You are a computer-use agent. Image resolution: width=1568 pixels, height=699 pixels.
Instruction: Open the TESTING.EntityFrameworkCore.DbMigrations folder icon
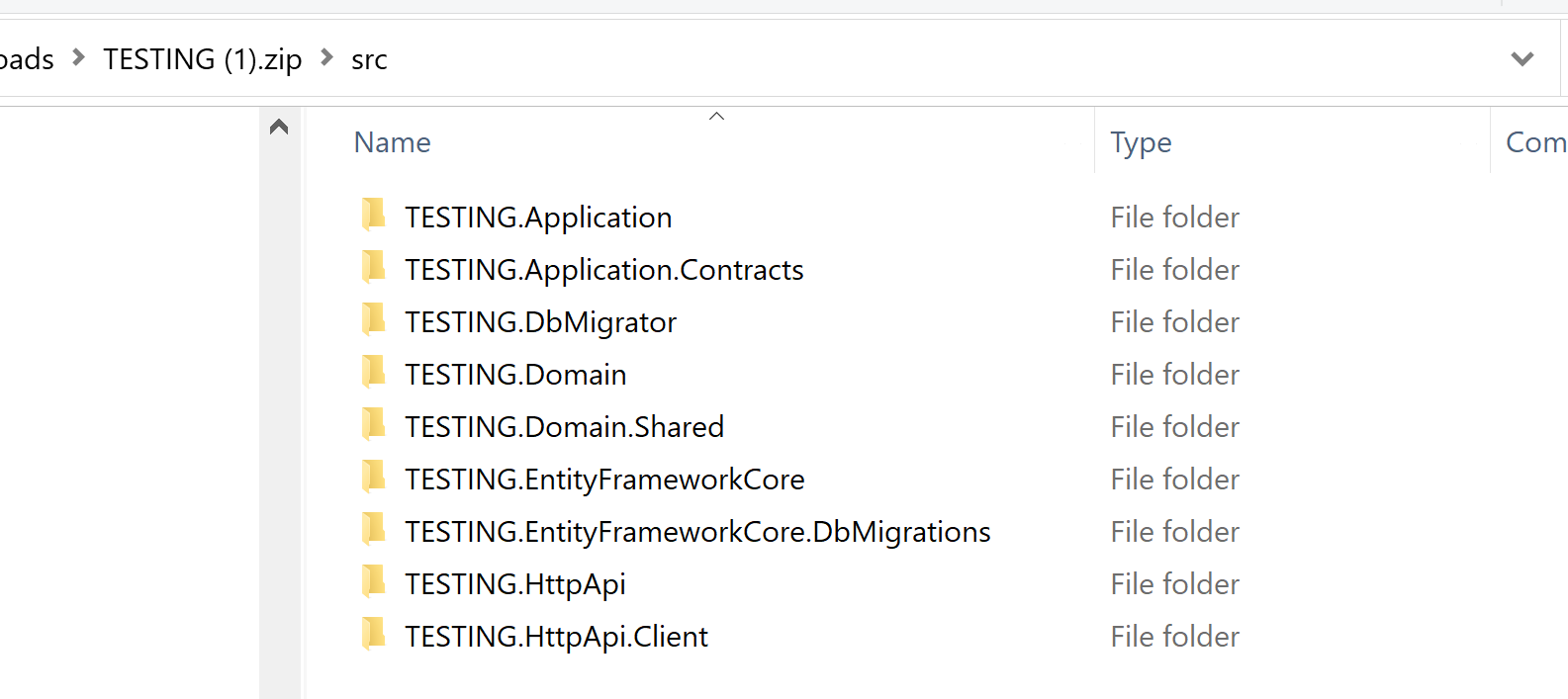(x=374, y=531)
